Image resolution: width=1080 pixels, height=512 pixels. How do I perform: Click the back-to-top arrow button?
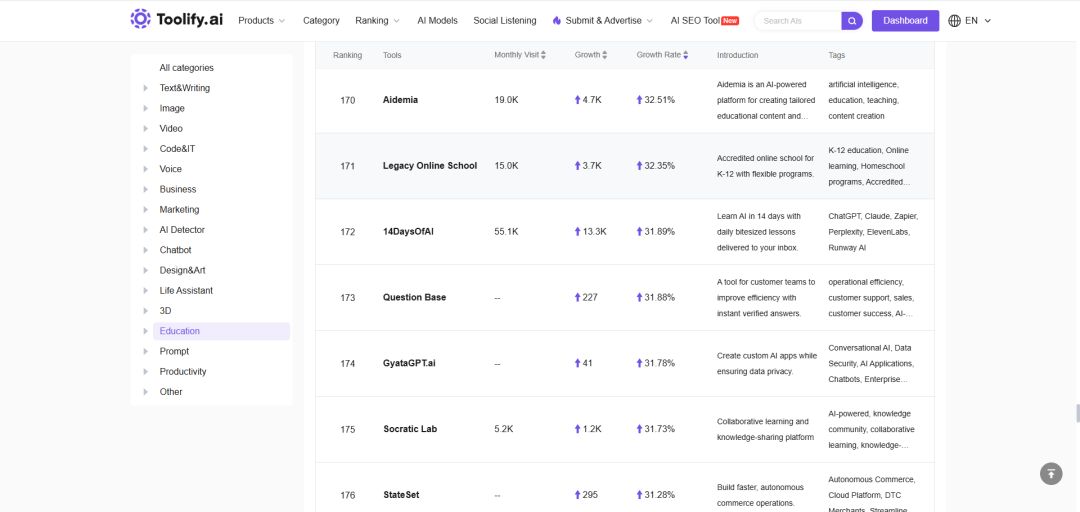point(1051,473)
